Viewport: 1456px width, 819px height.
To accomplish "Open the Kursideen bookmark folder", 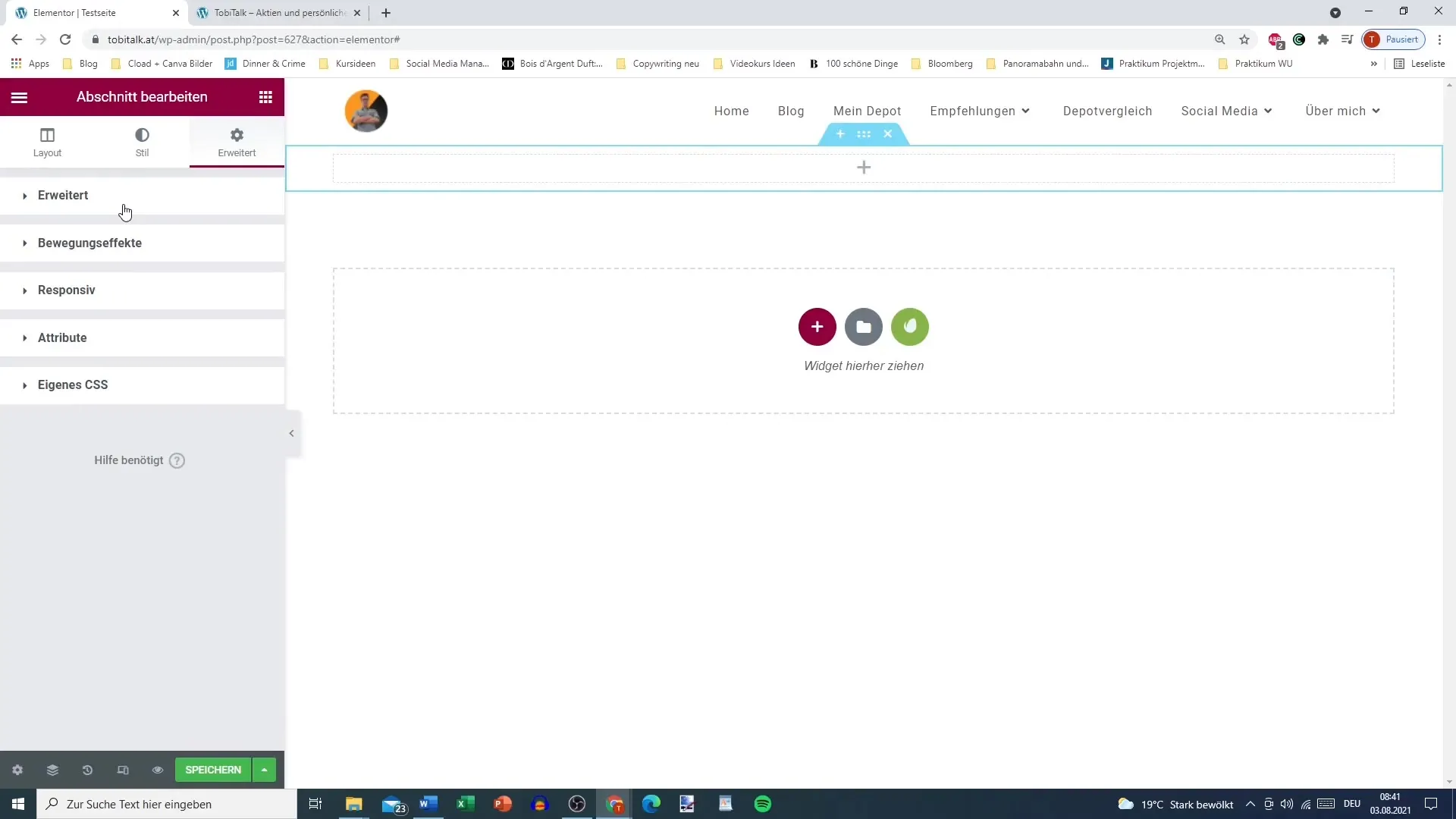I will [x=347, y=64].
